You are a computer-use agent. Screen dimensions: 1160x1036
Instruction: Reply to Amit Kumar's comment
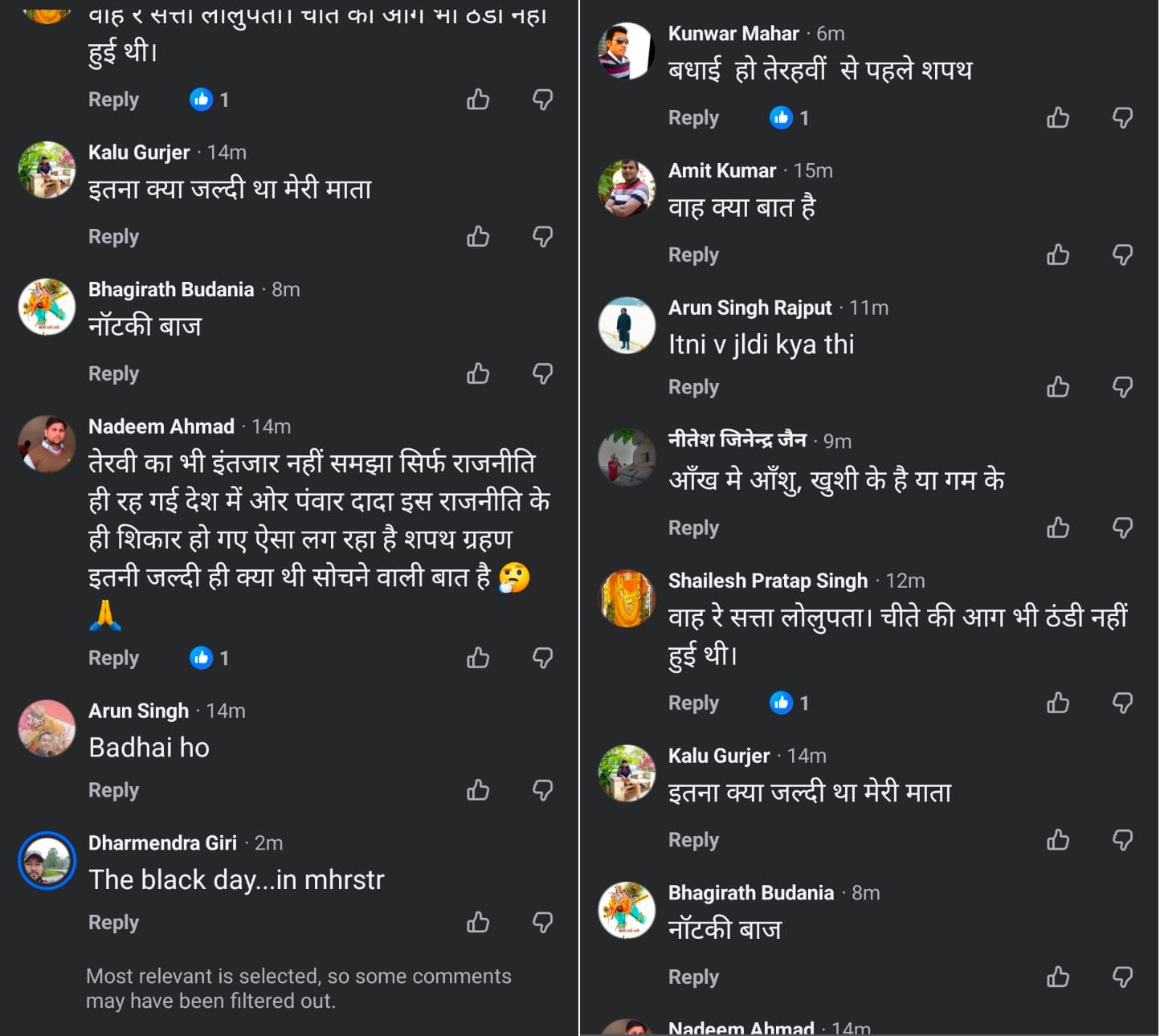tap(693, 255)
